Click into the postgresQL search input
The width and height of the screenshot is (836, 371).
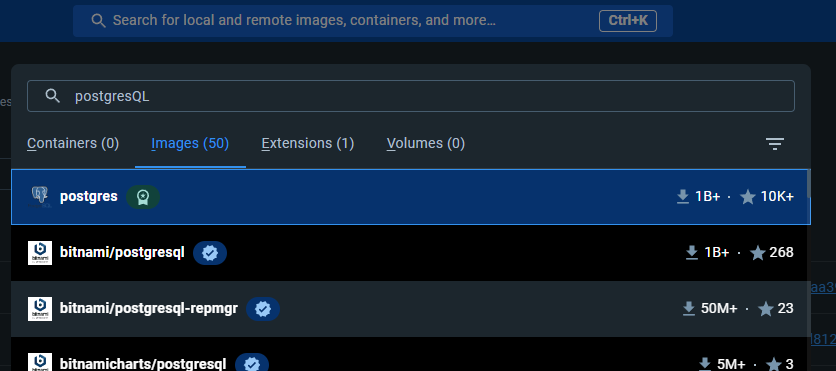pyautogui.click(x=411, y=96)
